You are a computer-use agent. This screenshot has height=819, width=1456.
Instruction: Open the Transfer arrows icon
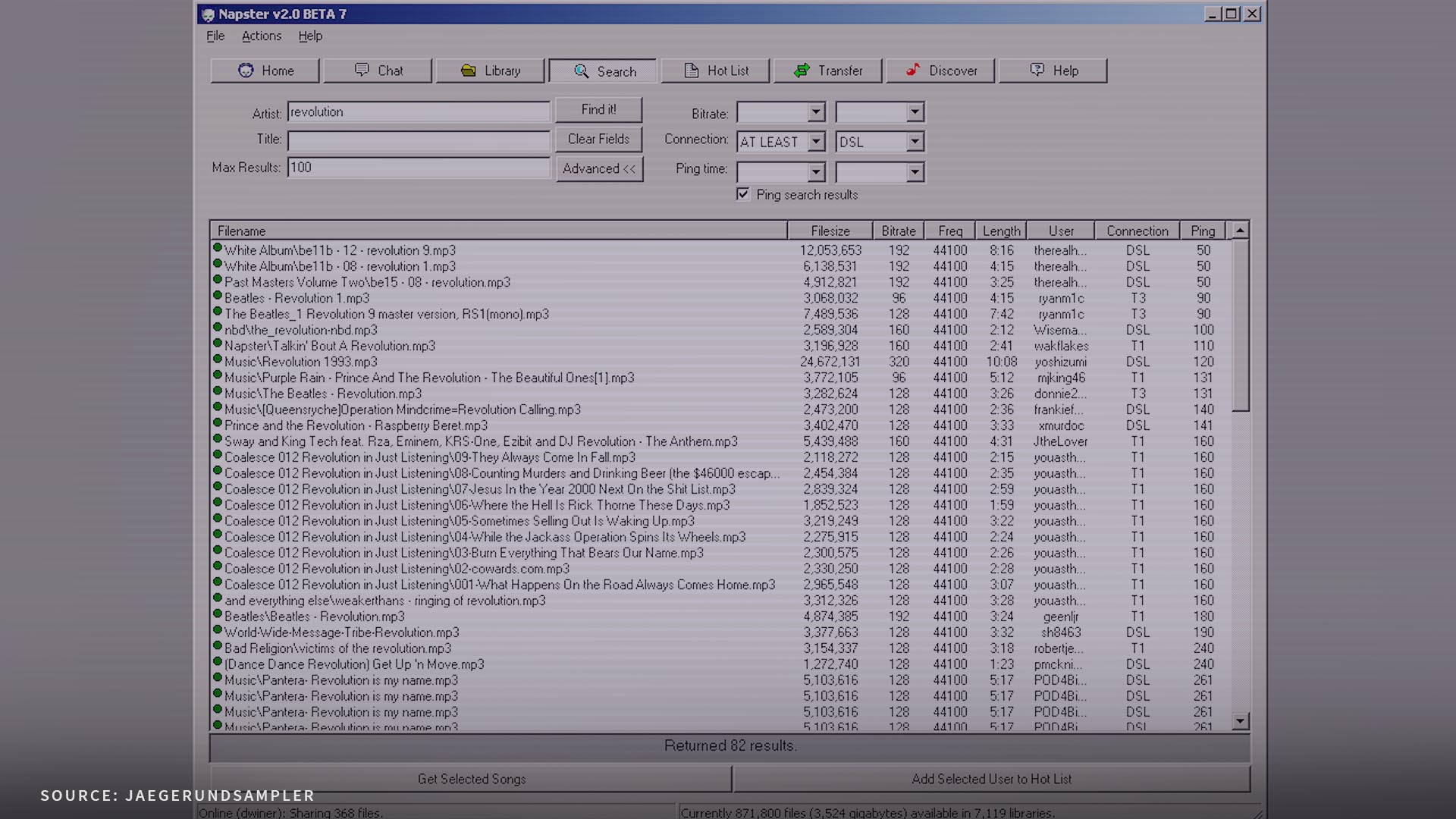click(802, 71)
